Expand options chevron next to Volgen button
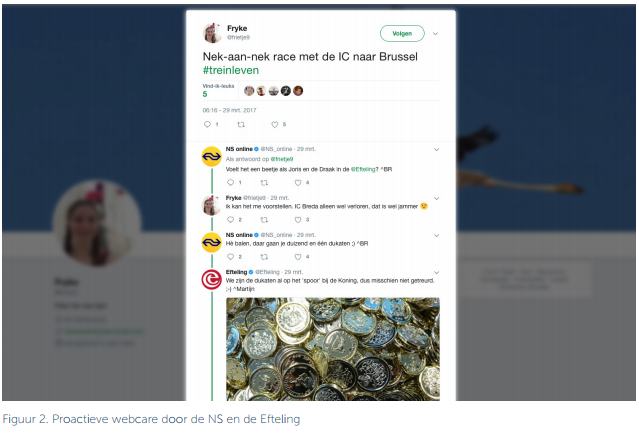Screen dimensions: 639x433 pyautogui.click(x=435, y=34)
